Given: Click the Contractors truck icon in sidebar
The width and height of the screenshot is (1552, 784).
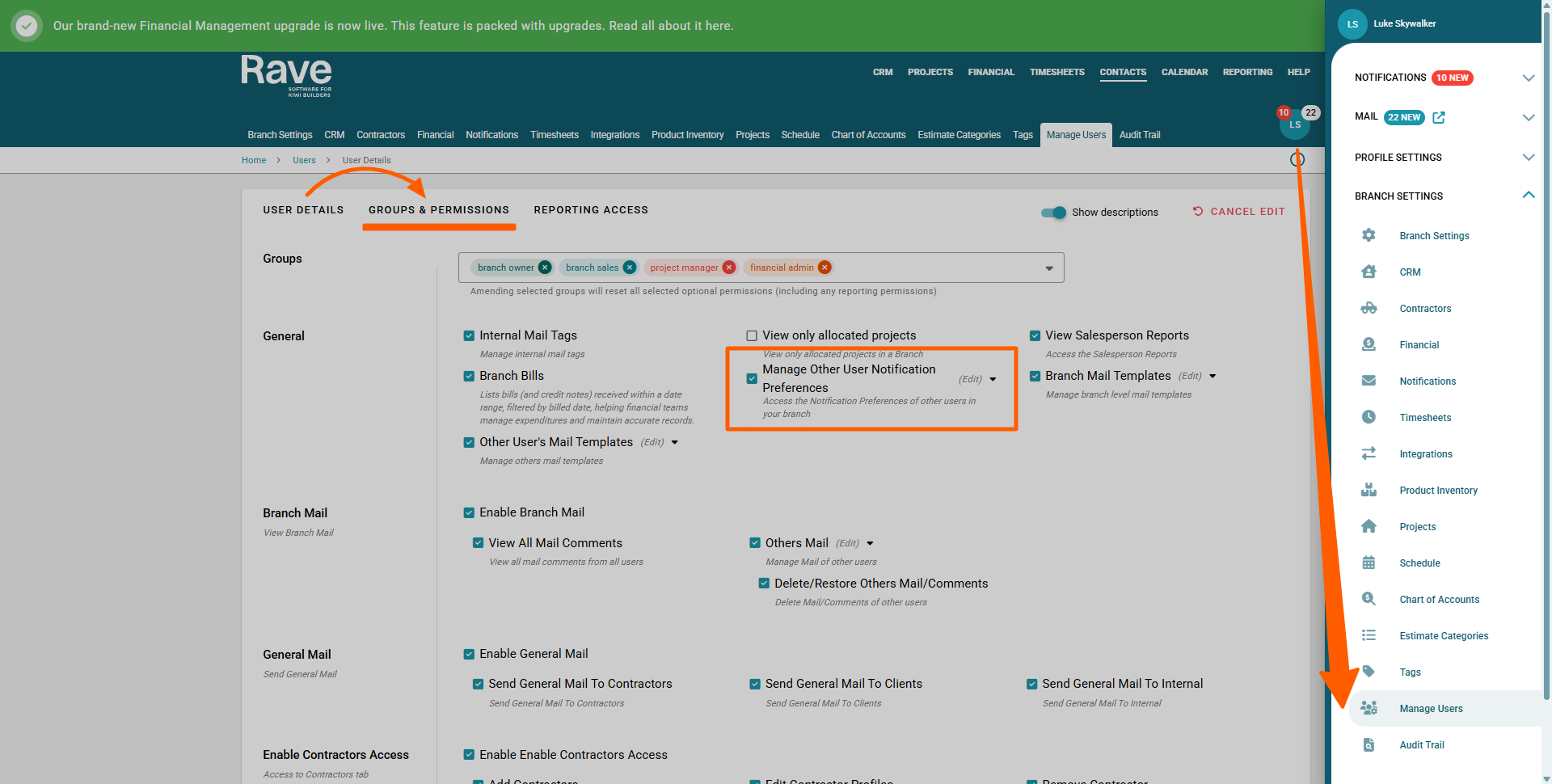Looking at the screenshot, I should click(x=1369, y=308).
